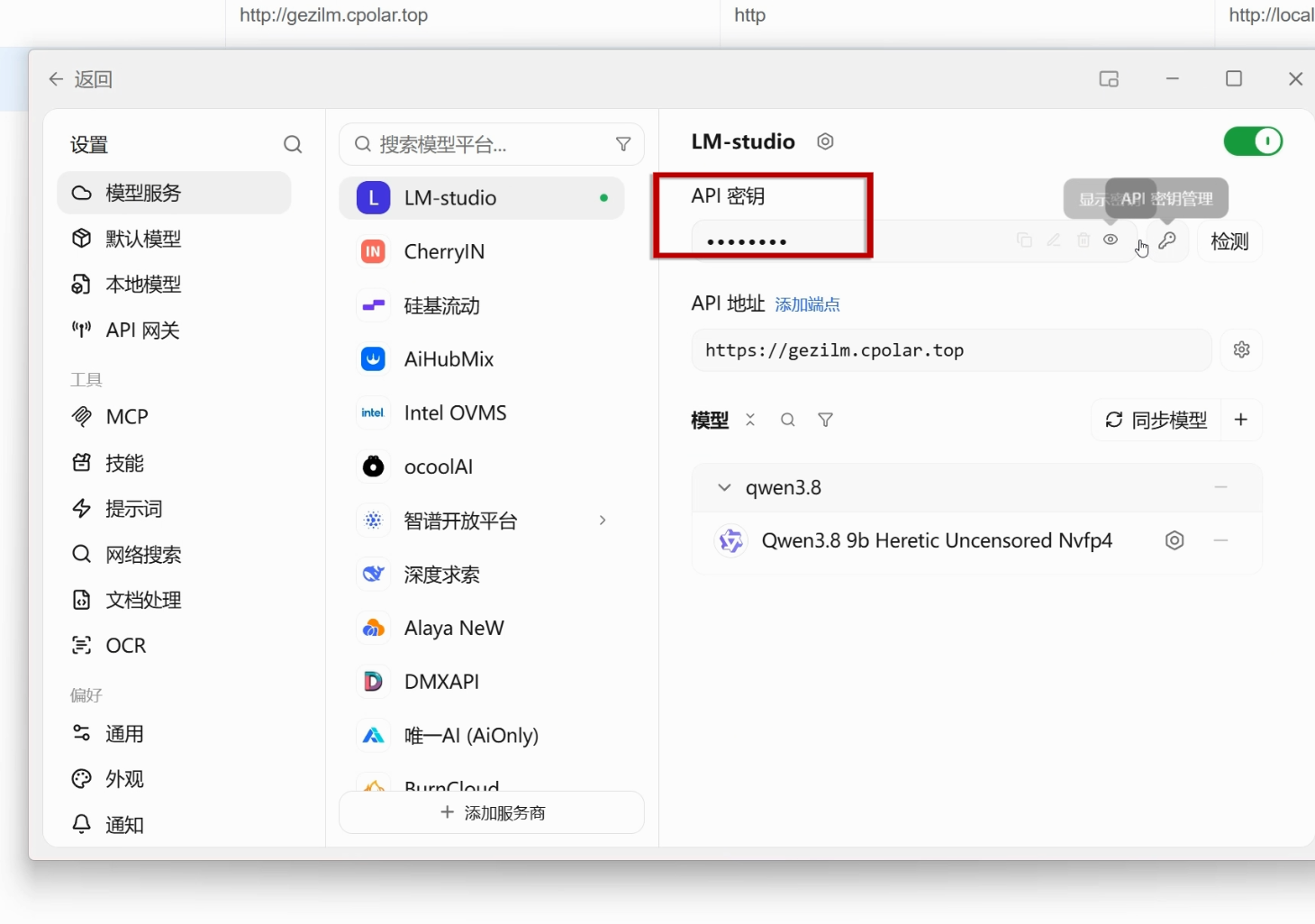Click the API 地址 URL field
Image resolution: width=1315 pixels, height=924 pixels.
point(952,350)
